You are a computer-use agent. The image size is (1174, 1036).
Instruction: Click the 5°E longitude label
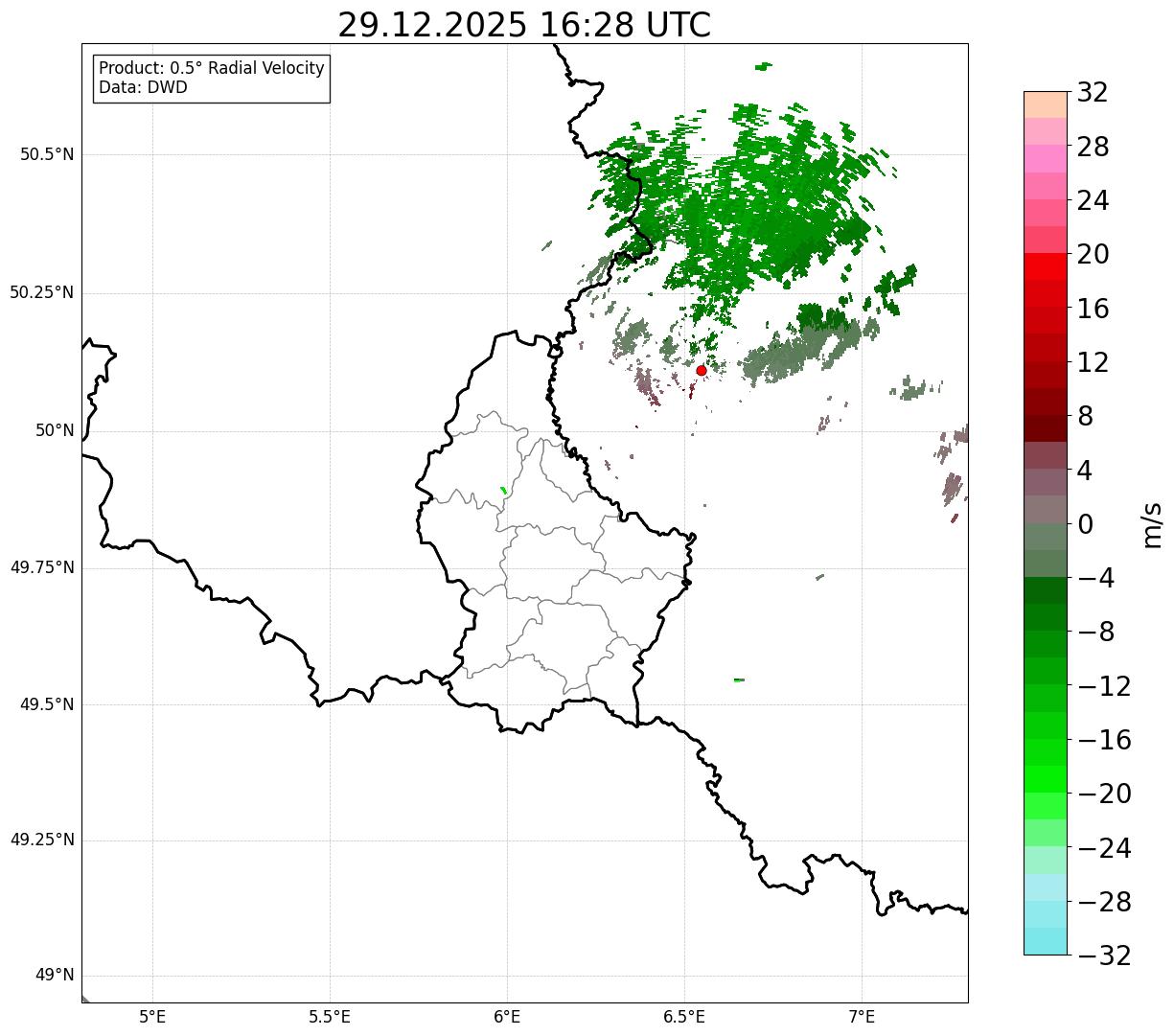(x=152, y=1016)
